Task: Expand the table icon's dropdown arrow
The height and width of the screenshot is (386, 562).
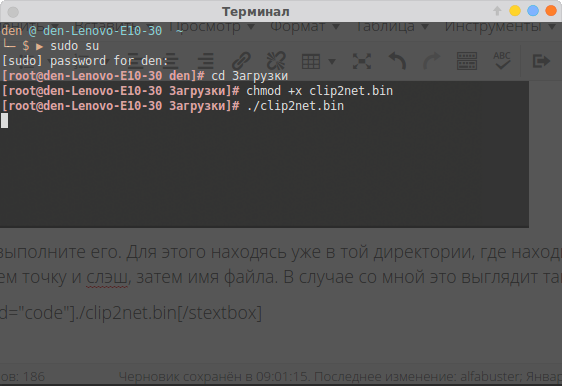Action: [x=332, y=62]
